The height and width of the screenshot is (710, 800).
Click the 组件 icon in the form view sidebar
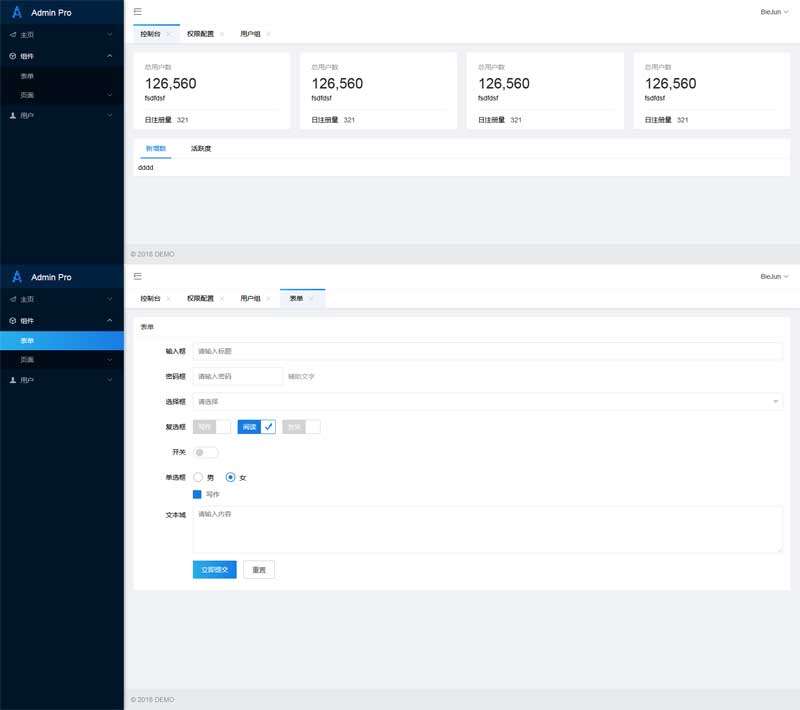tap(12, 321)
